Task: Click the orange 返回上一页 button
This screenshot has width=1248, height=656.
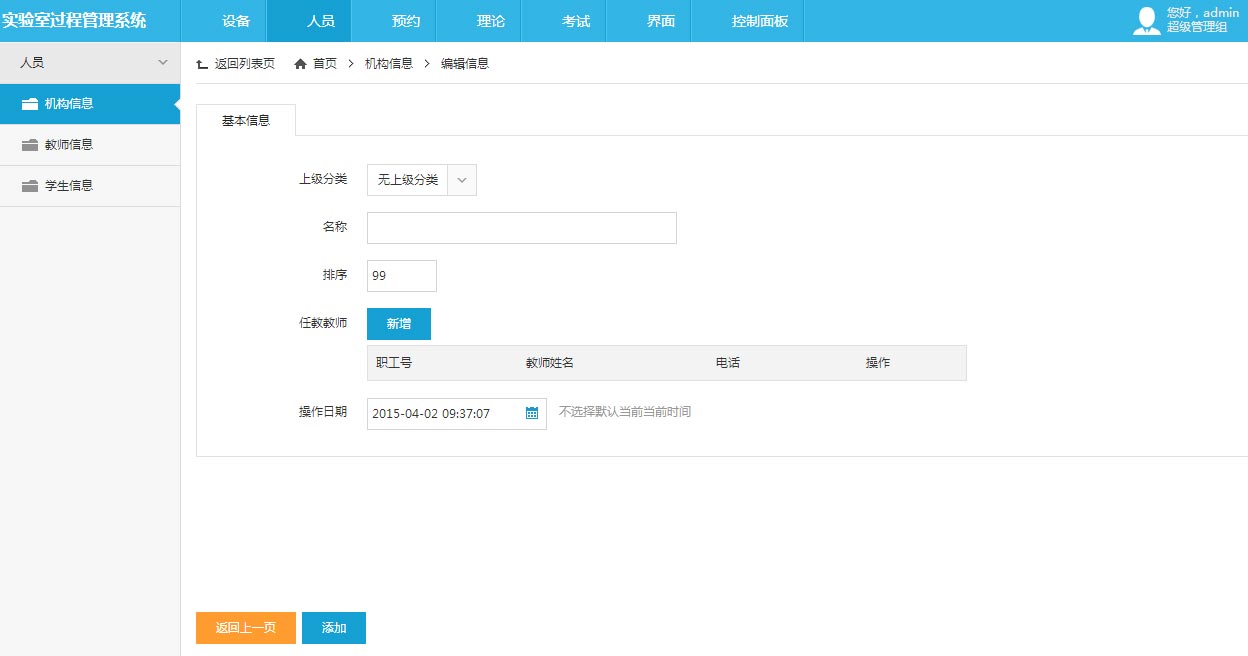Action: tap(246, 628)
